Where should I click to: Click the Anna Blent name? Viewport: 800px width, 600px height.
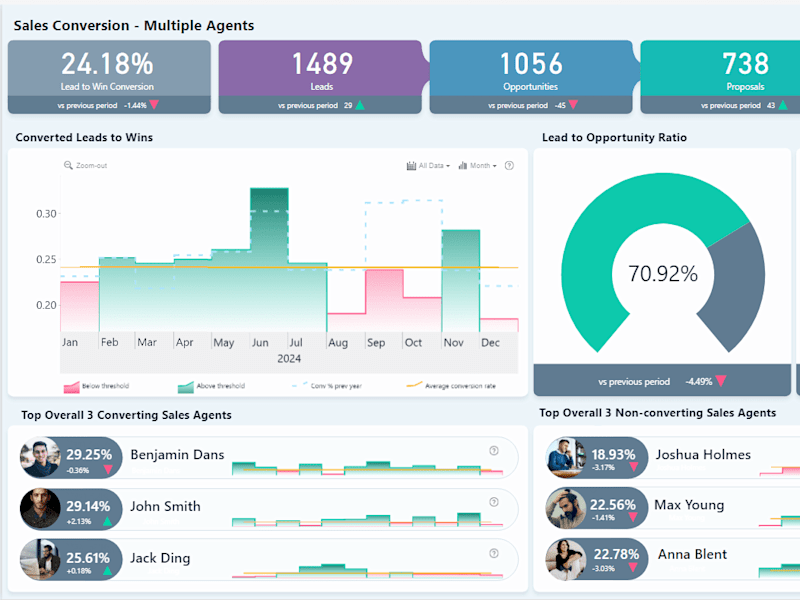click(692, 554)
